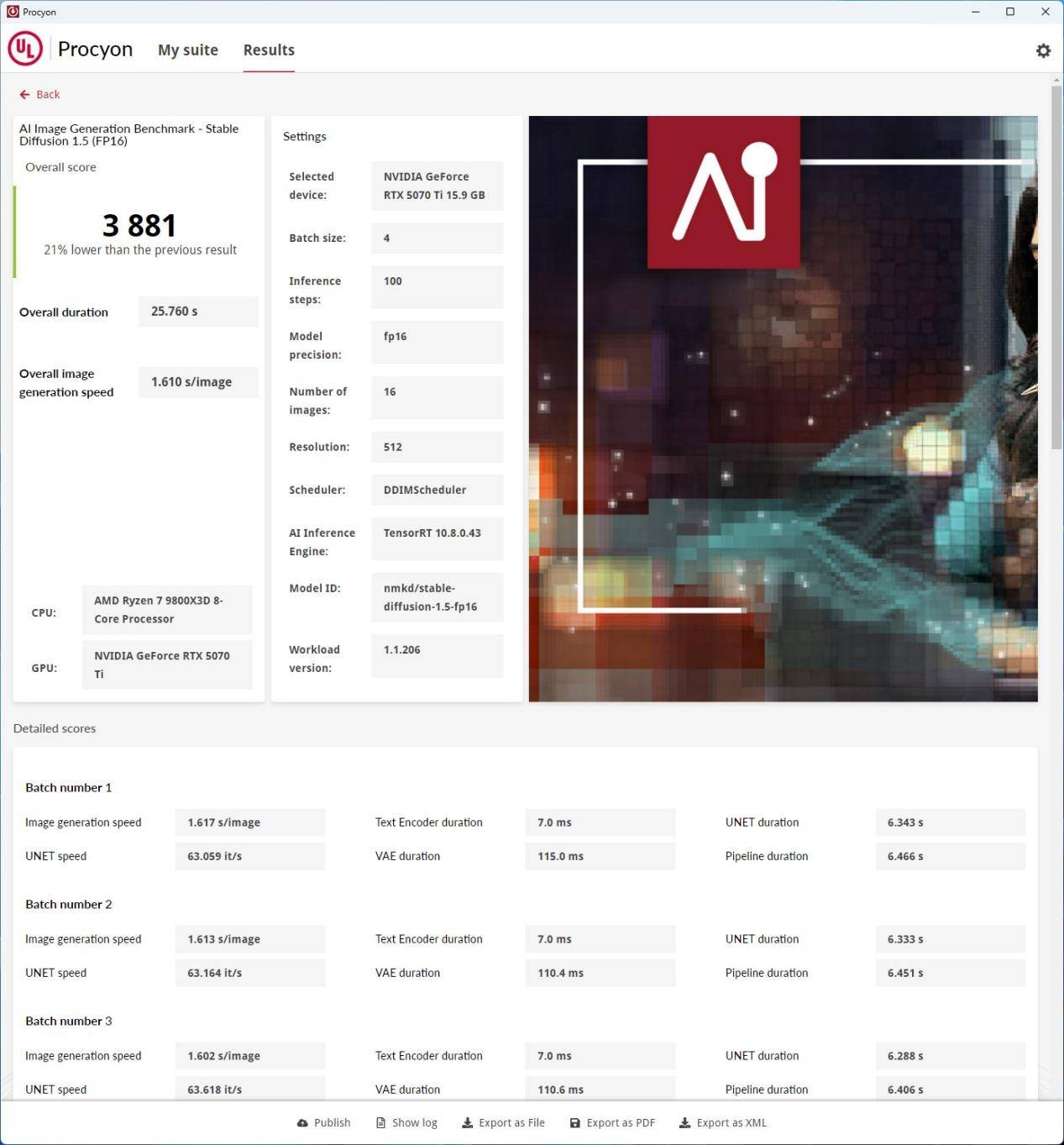Go back using the Back link

pyautogui.click(x=48, y=95)
